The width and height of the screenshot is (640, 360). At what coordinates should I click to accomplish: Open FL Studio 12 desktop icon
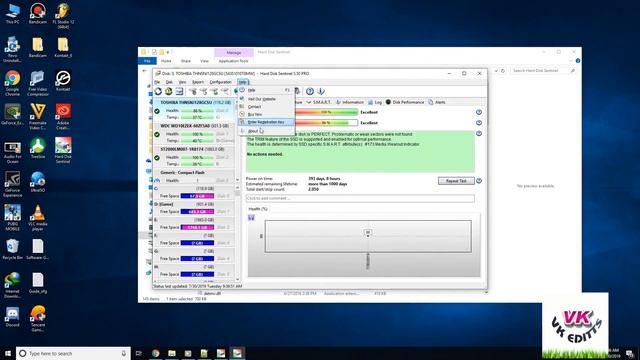pos(63,16)
